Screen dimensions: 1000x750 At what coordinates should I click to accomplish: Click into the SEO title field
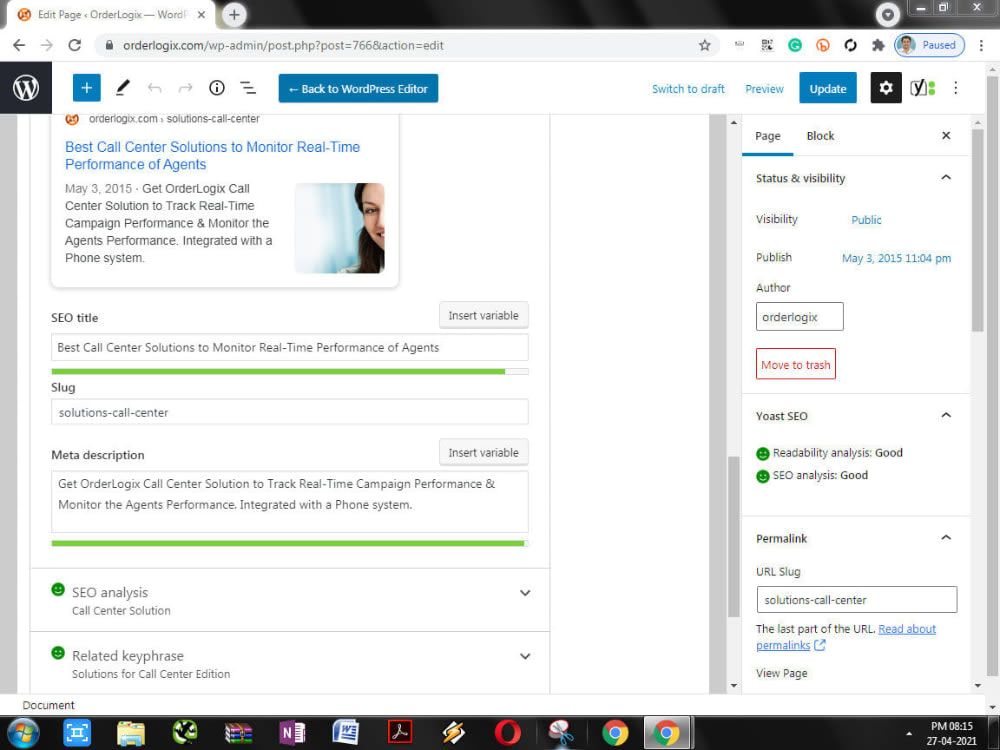pyautogui.click(x=290, y=348)
